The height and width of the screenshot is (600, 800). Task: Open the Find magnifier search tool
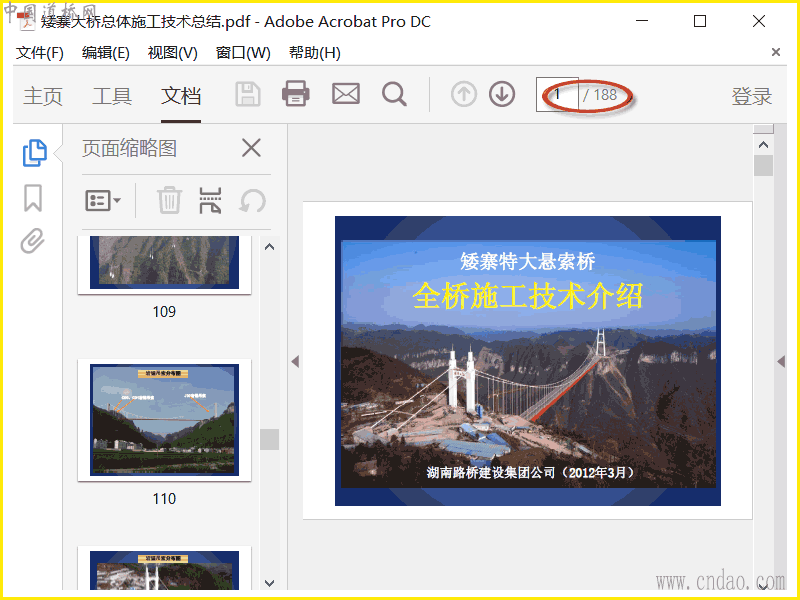point(394,94)
